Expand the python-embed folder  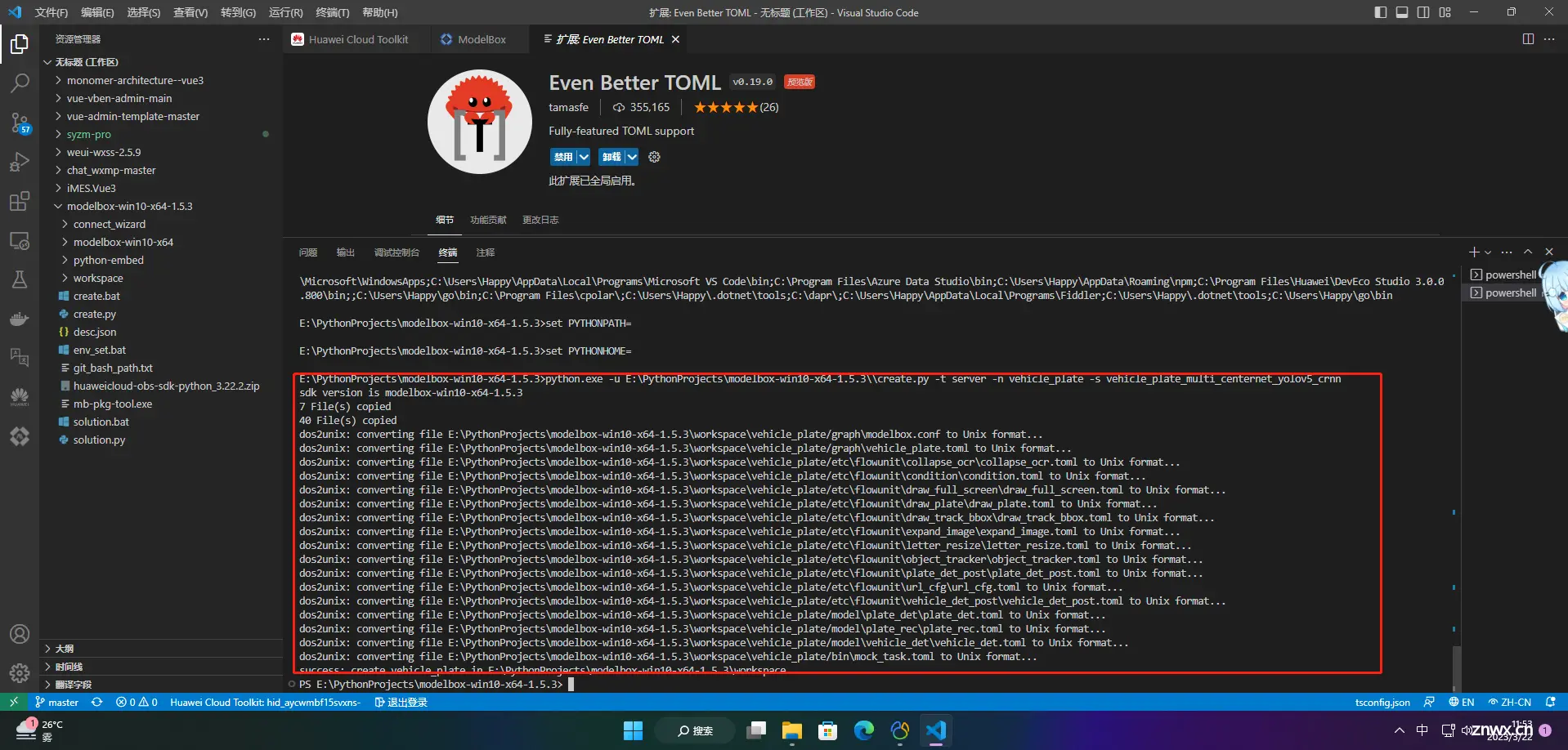coord(65,260)
